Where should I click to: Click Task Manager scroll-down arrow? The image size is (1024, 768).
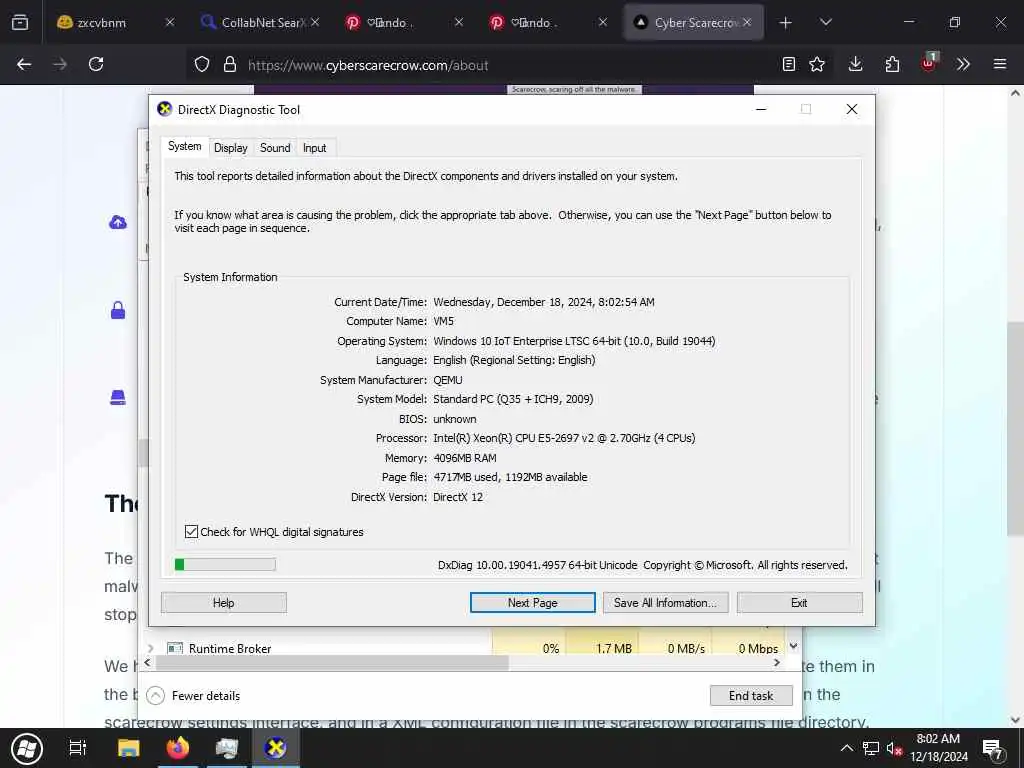click(x=793, y=647)
